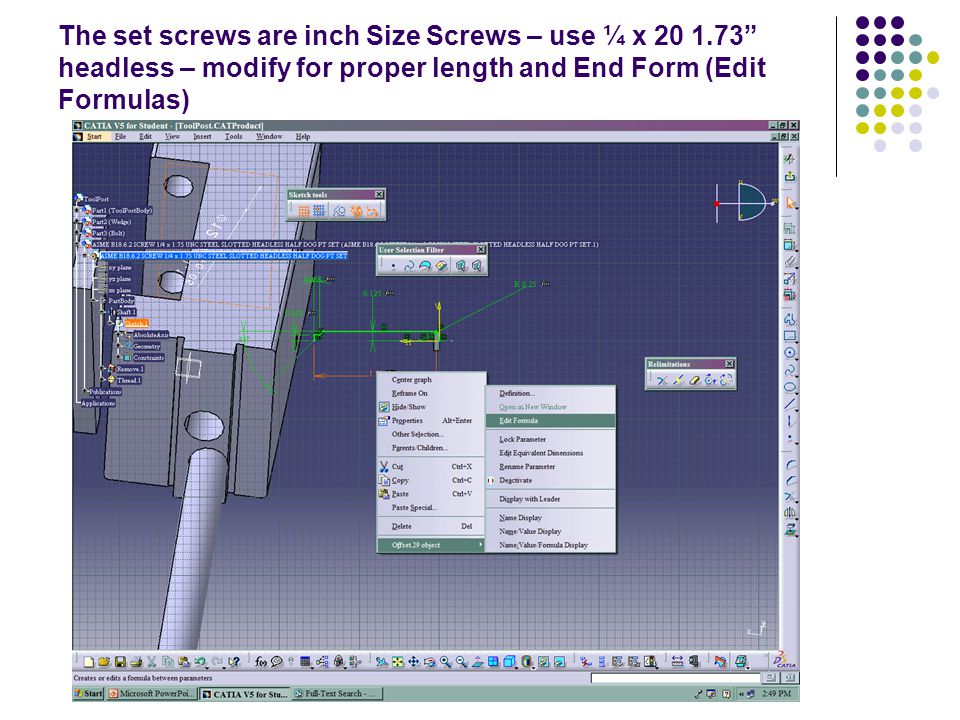Select the Circle tool icon
The image size is (960, 720).
pos(790,353)
